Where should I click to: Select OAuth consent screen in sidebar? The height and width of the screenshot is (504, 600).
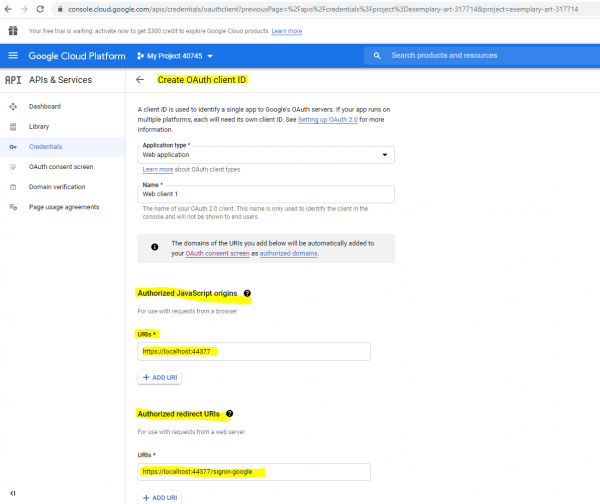click(x=61, y=166)
